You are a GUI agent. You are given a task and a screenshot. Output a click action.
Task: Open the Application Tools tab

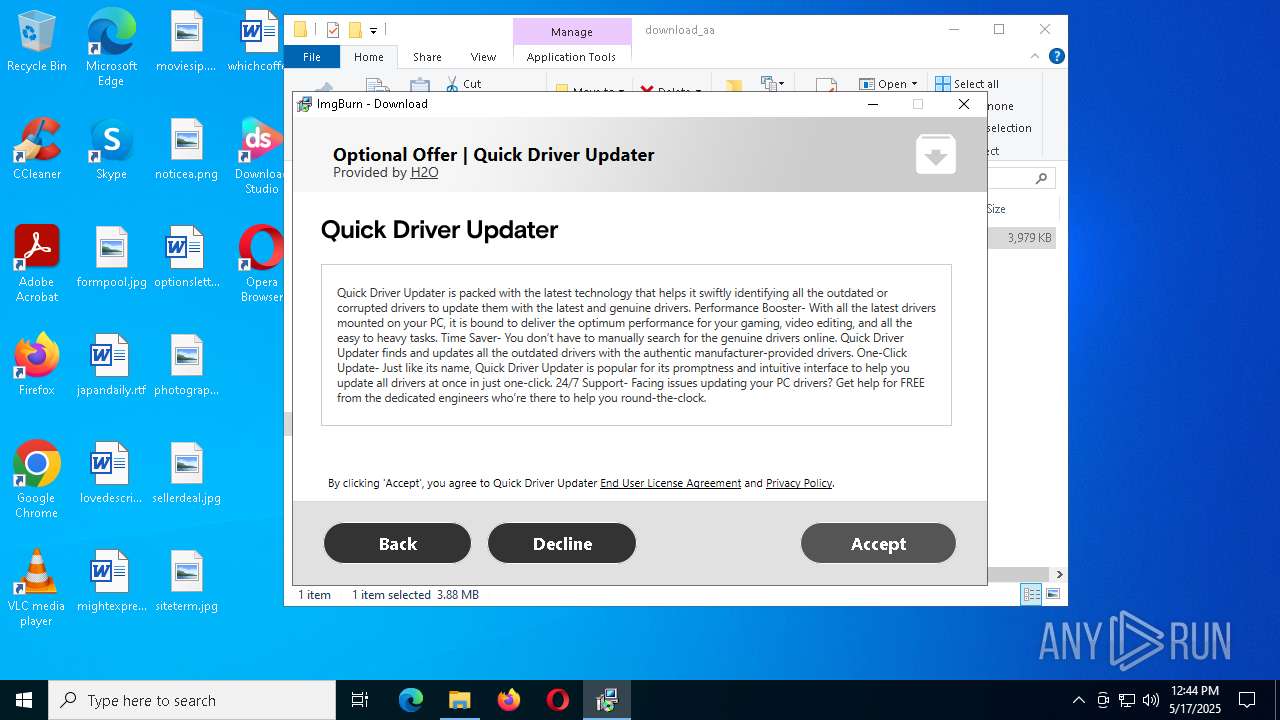click(x=571, y=57)
